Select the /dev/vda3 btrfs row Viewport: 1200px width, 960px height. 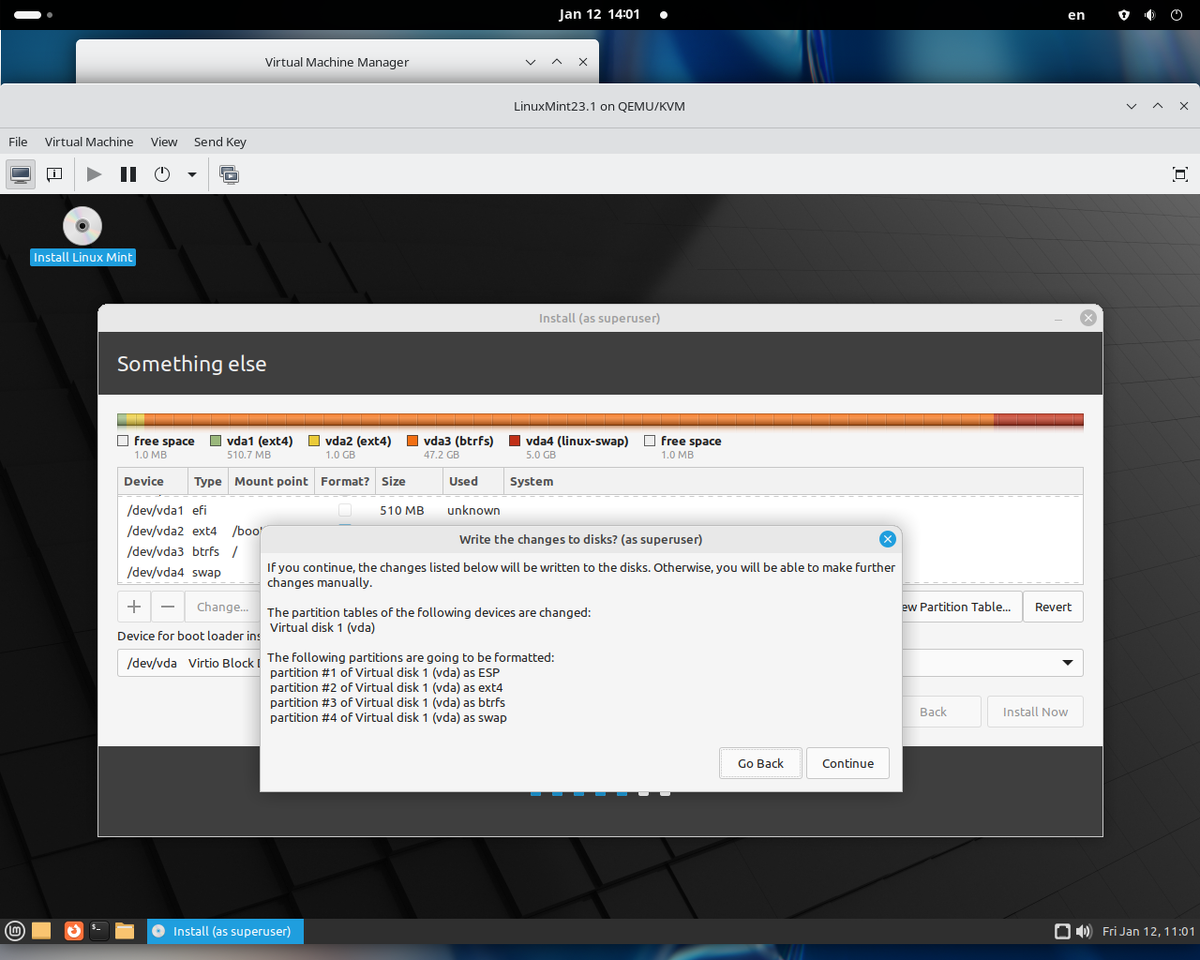click(x=190, y=551)
